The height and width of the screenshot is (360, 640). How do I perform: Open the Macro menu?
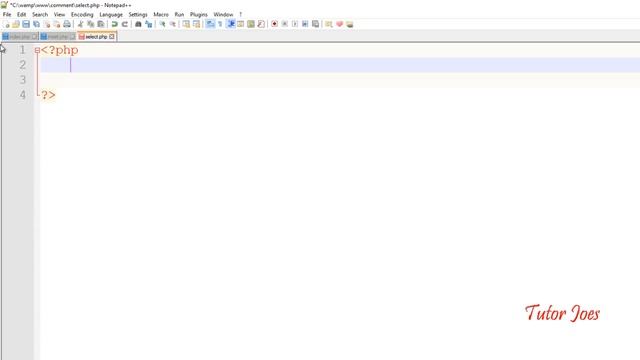[x=161, y=14]
